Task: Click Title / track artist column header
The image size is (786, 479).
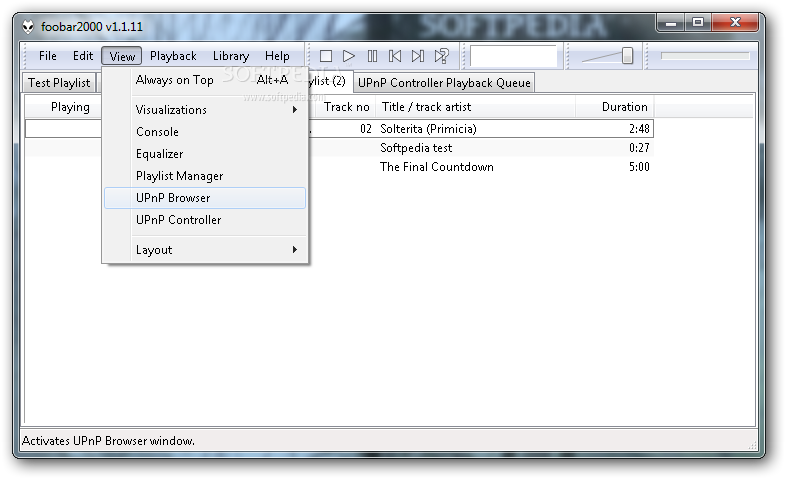Action: (x=475, y=107)
